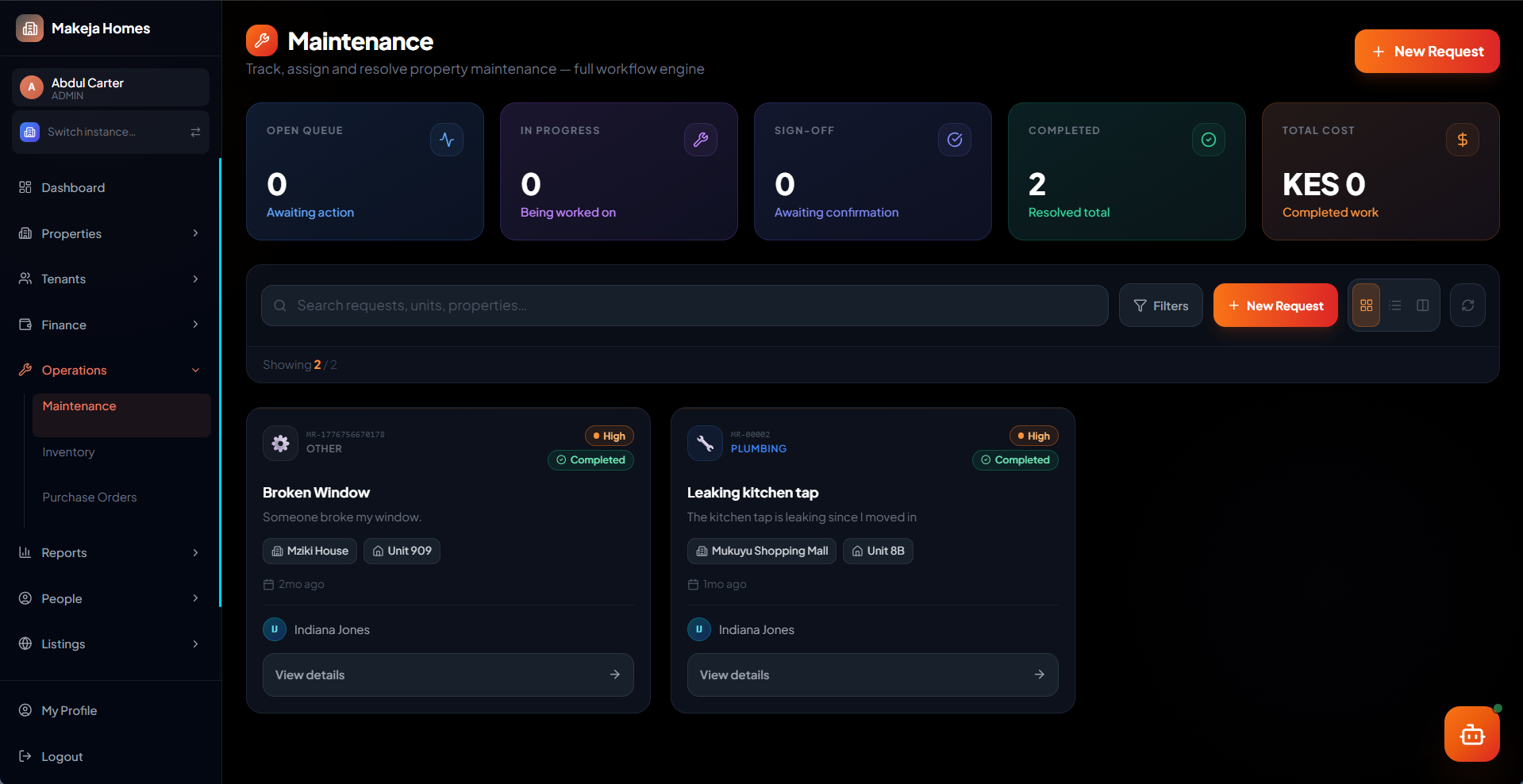Switch to grid view layout
The image size is (1523, 784).
[x=1366, y=306]
